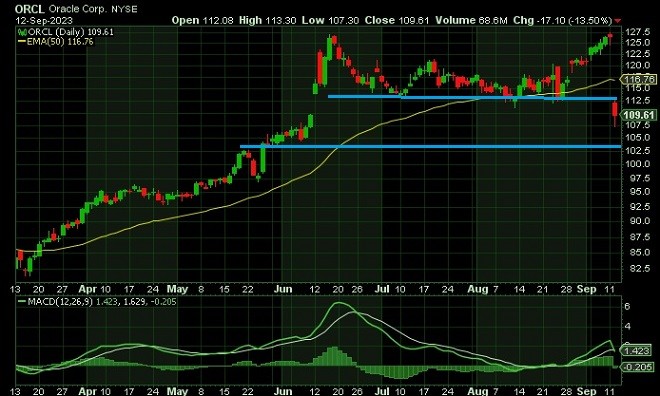Click the MACD(12,26,9) legend label
Screen dimensions: 660x396
[x=60, y=302]
